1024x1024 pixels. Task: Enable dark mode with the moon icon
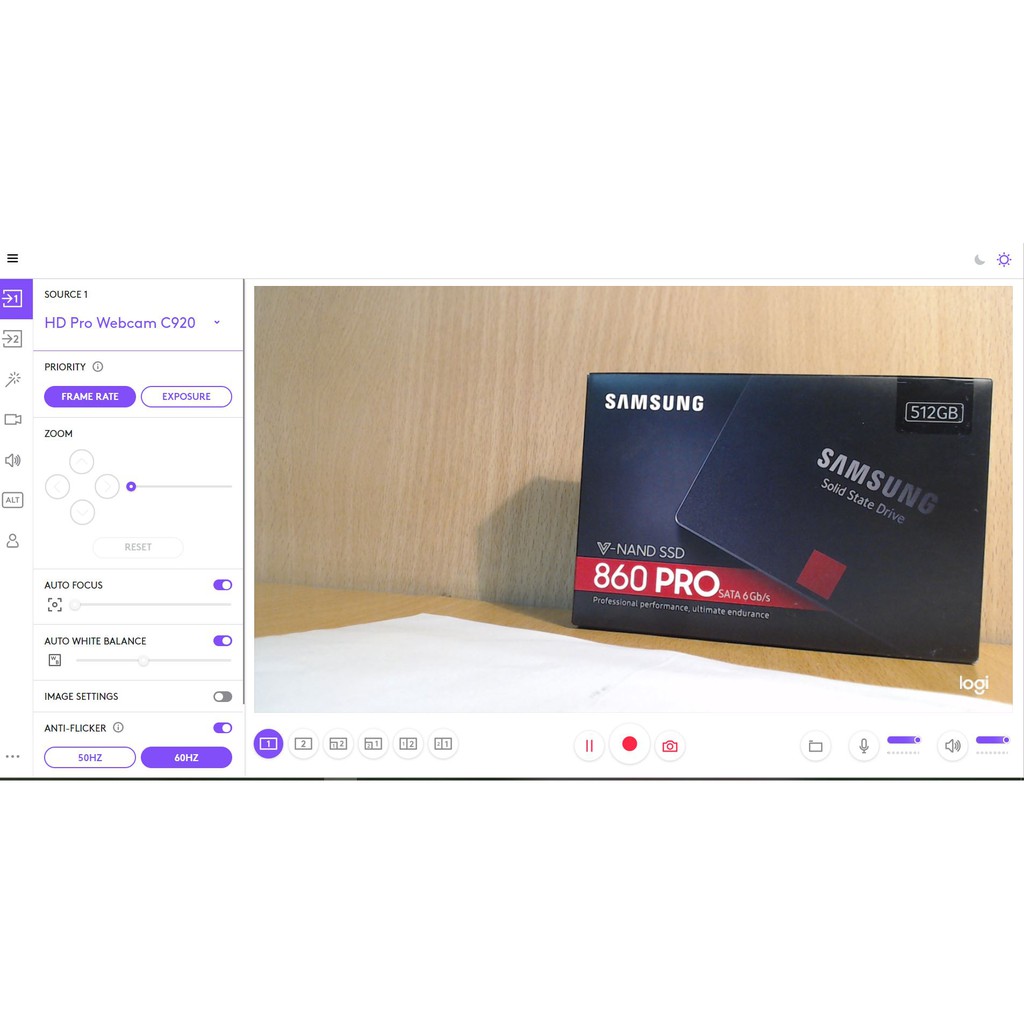979,259
